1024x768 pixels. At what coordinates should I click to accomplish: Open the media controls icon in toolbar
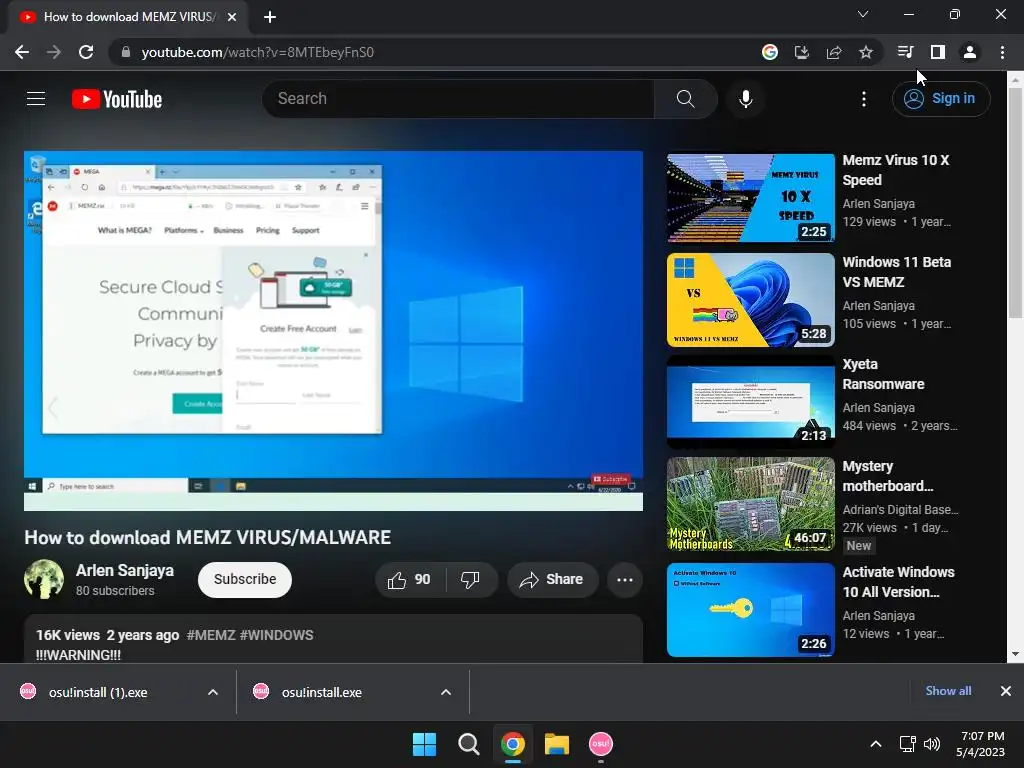[x=905, y=52]
